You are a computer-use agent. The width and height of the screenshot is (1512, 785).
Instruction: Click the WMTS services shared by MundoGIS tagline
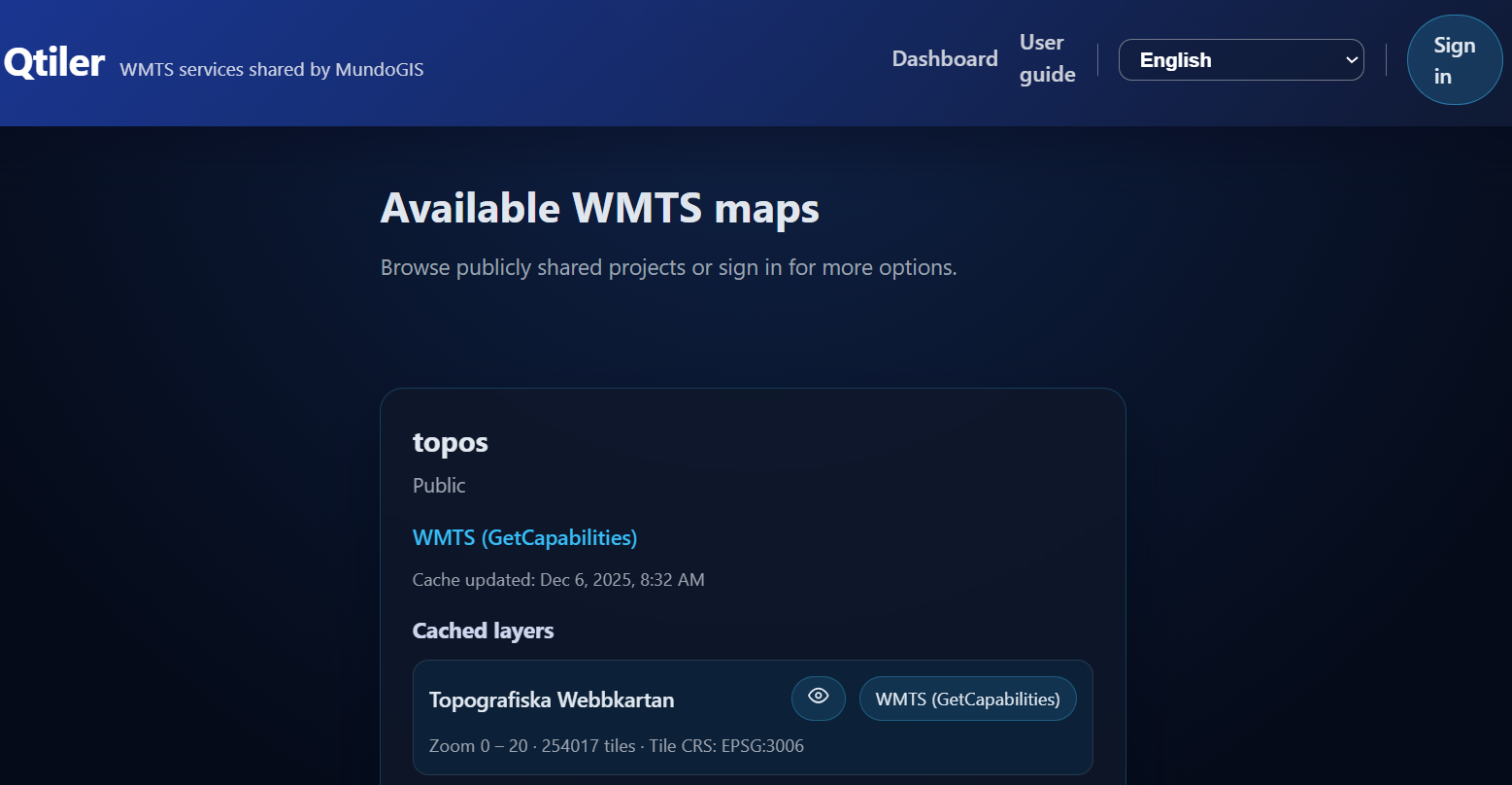271,70
